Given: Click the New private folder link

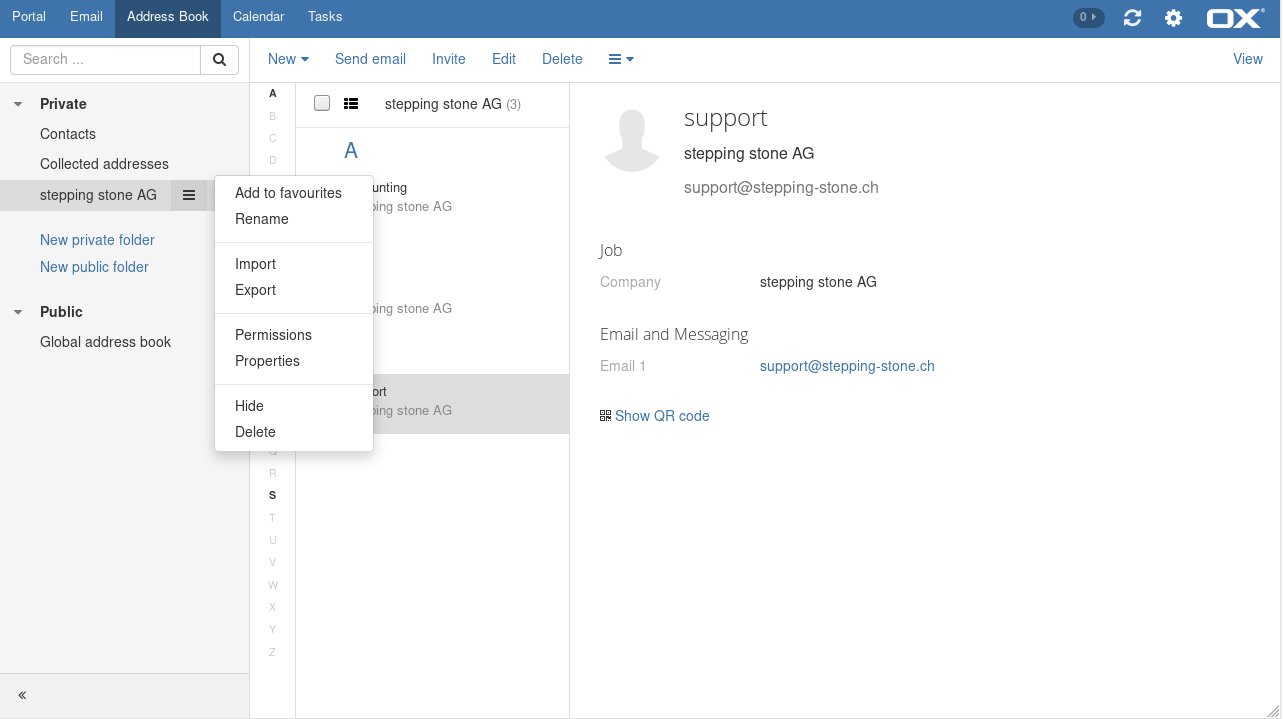Looking at the screenshot, I should tap(97, 240).
